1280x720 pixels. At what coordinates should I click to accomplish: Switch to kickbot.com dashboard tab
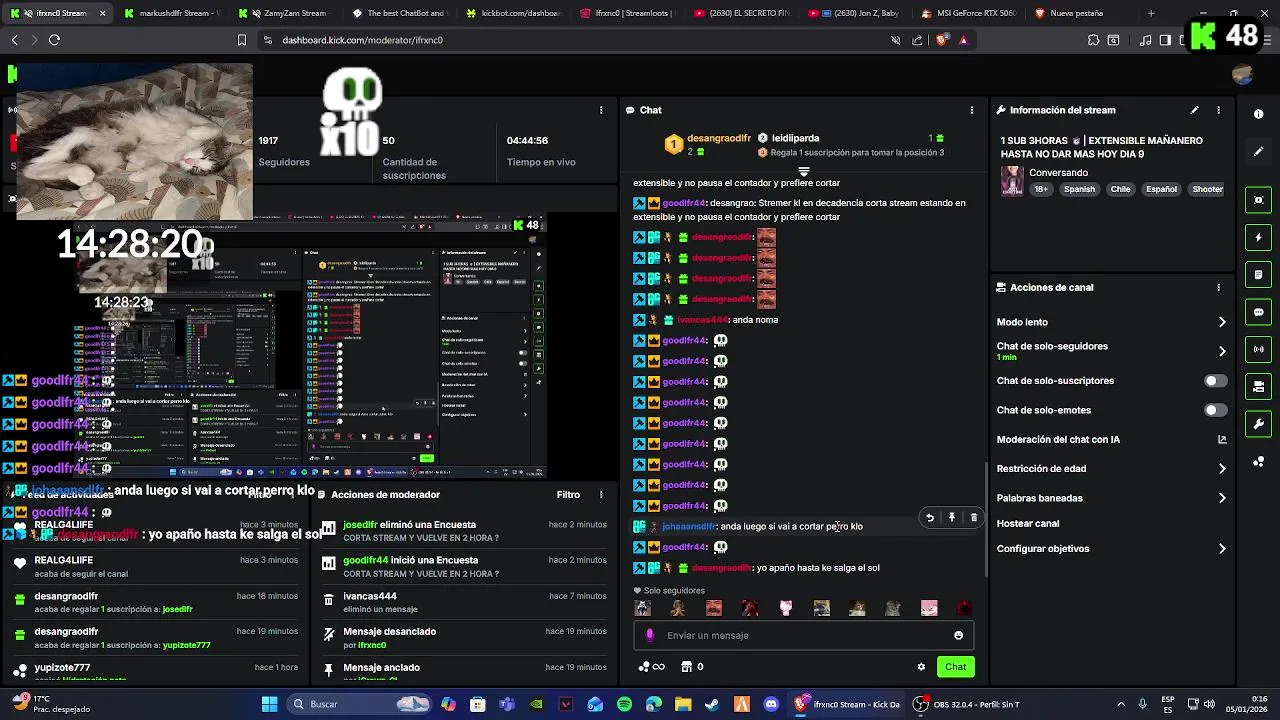(x=513, y=13)
